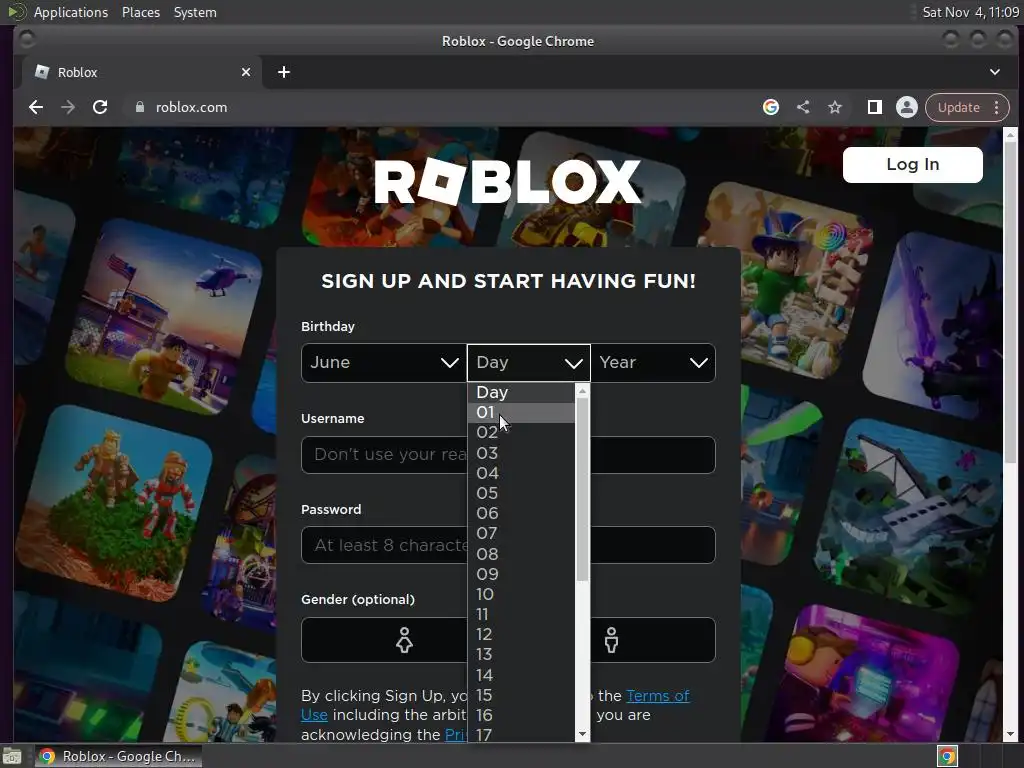Image resolution: width=1024 pixels, height=768 pixels.
Task: Click the MATE logo in top panel
Action: pos(16,12)
